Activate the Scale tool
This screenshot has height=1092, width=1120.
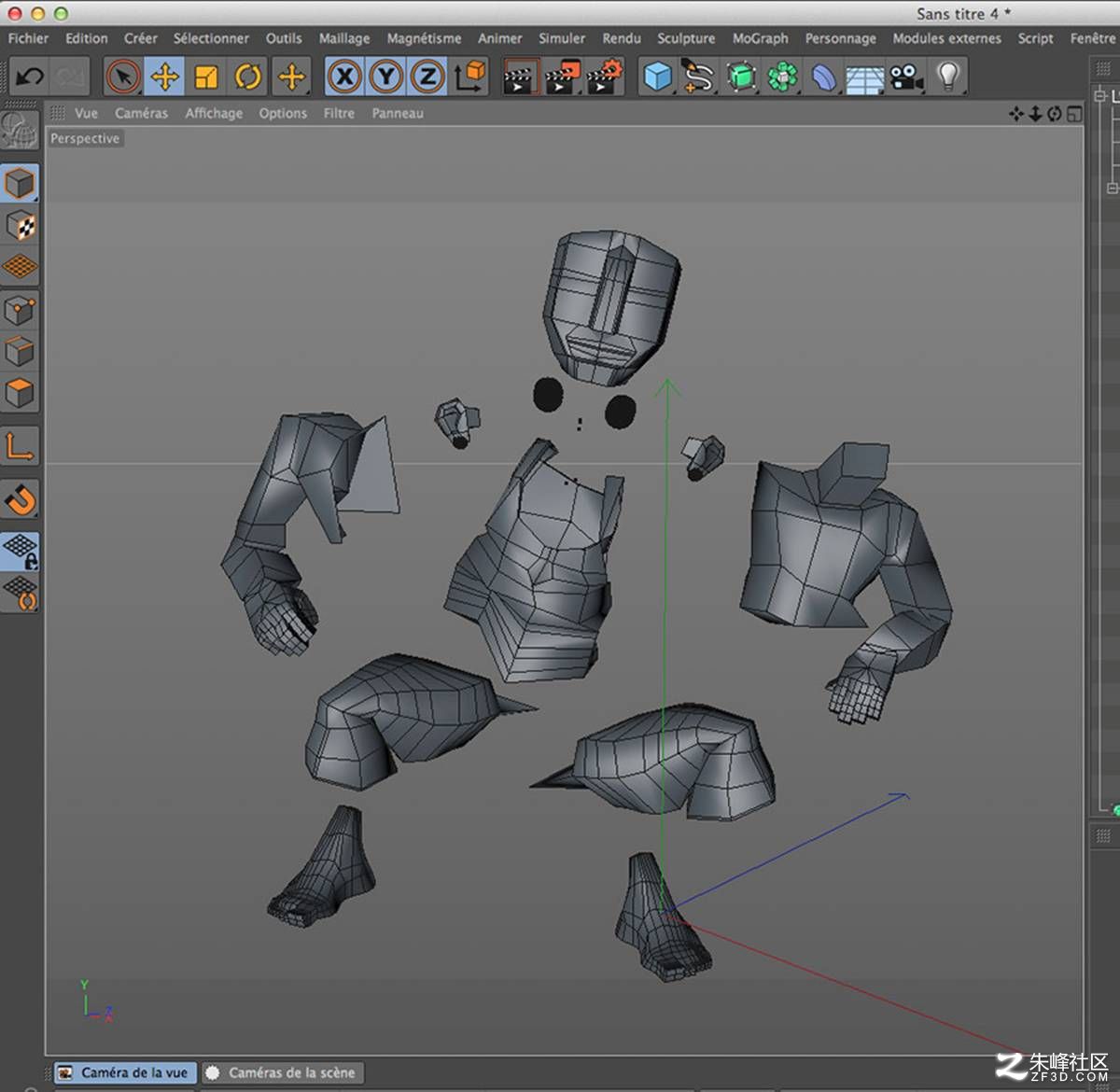pyautogui.click(x=206, y=77)
